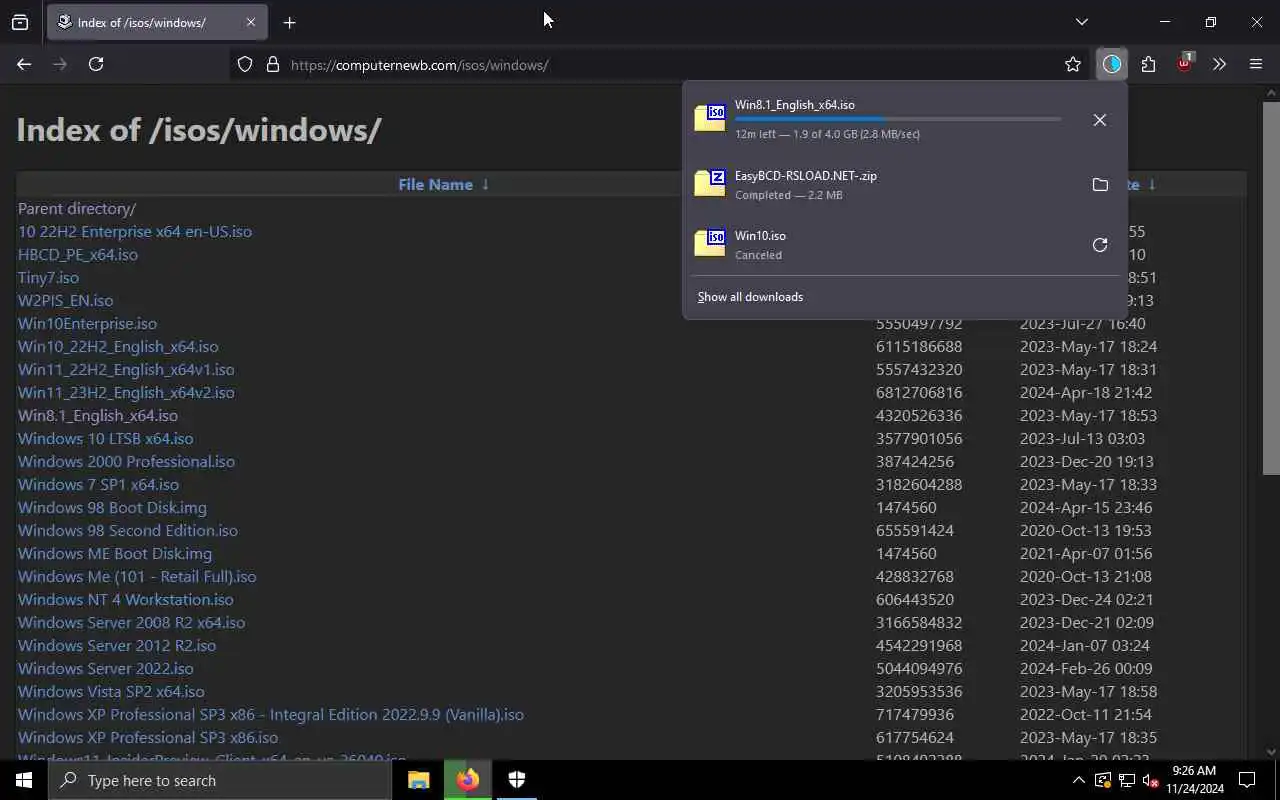Select the Index of /isos/windows/ tab
Image resolution: width=1280 pixels, height=800 pixels.
coord(155,22)
